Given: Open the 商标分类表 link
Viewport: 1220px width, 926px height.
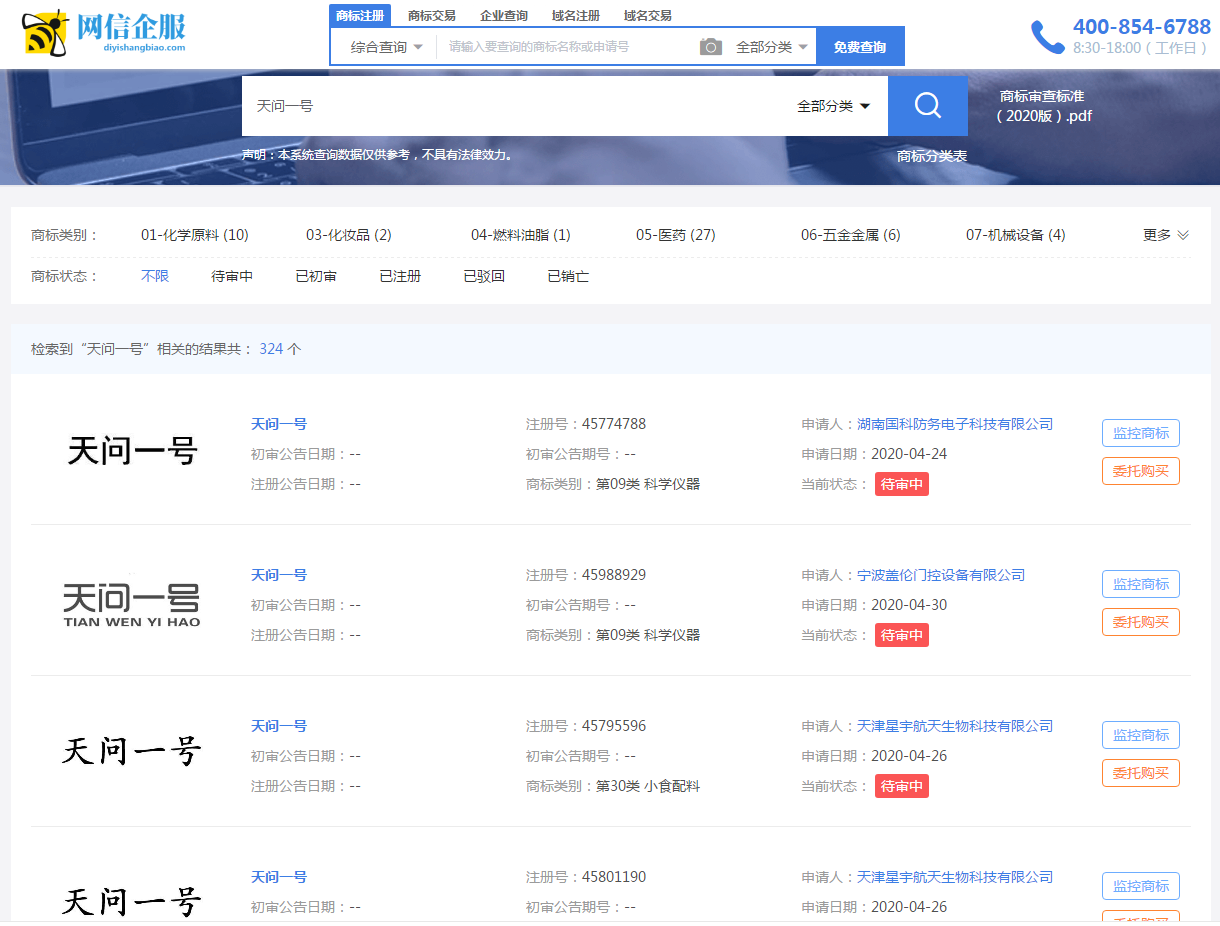Looking at the screenshot, I should click(x=932, y=156).
